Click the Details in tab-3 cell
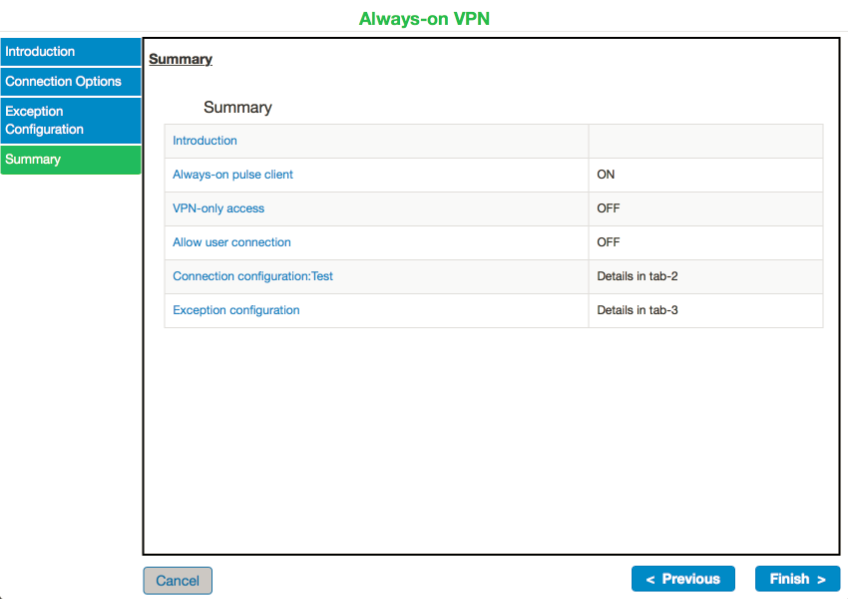This screenshot has width=848, height=599. 637,311
